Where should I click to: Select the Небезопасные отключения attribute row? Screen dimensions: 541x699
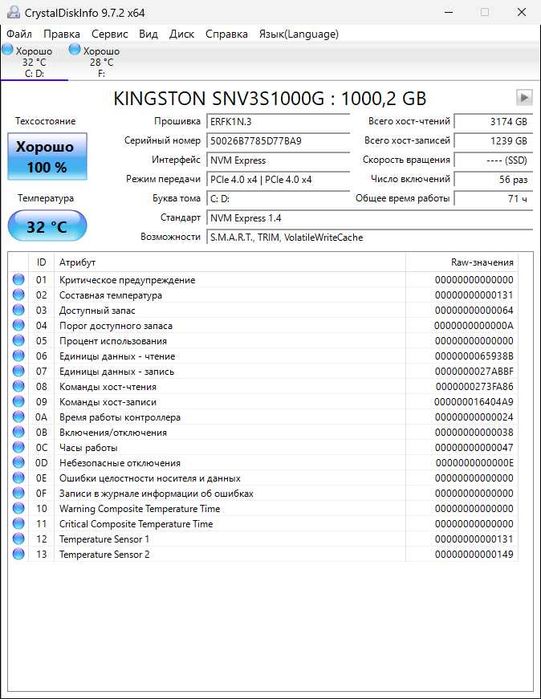click(x=263, y=463)
